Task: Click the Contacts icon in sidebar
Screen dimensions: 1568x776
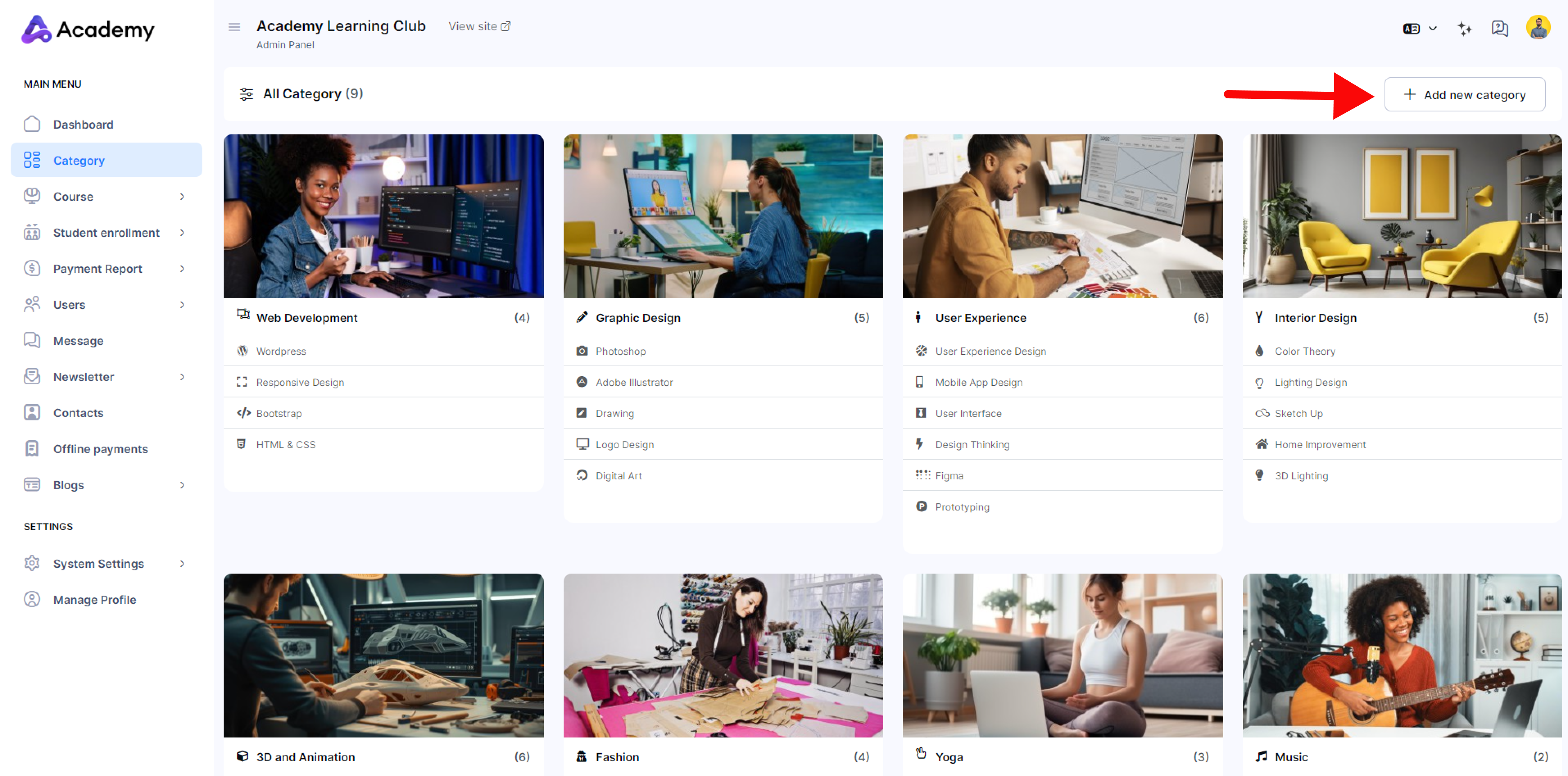Action: 32,413
